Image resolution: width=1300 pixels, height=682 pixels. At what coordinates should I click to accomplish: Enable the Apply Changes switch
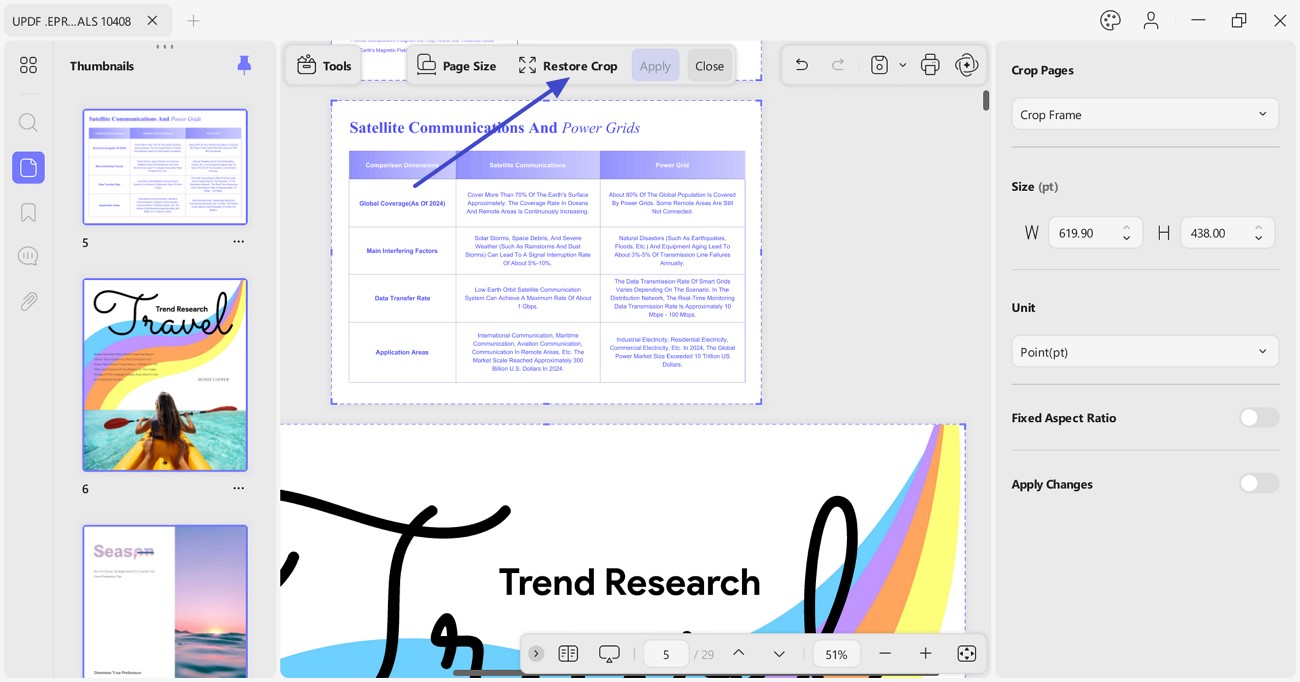(x=1259, y=483)
